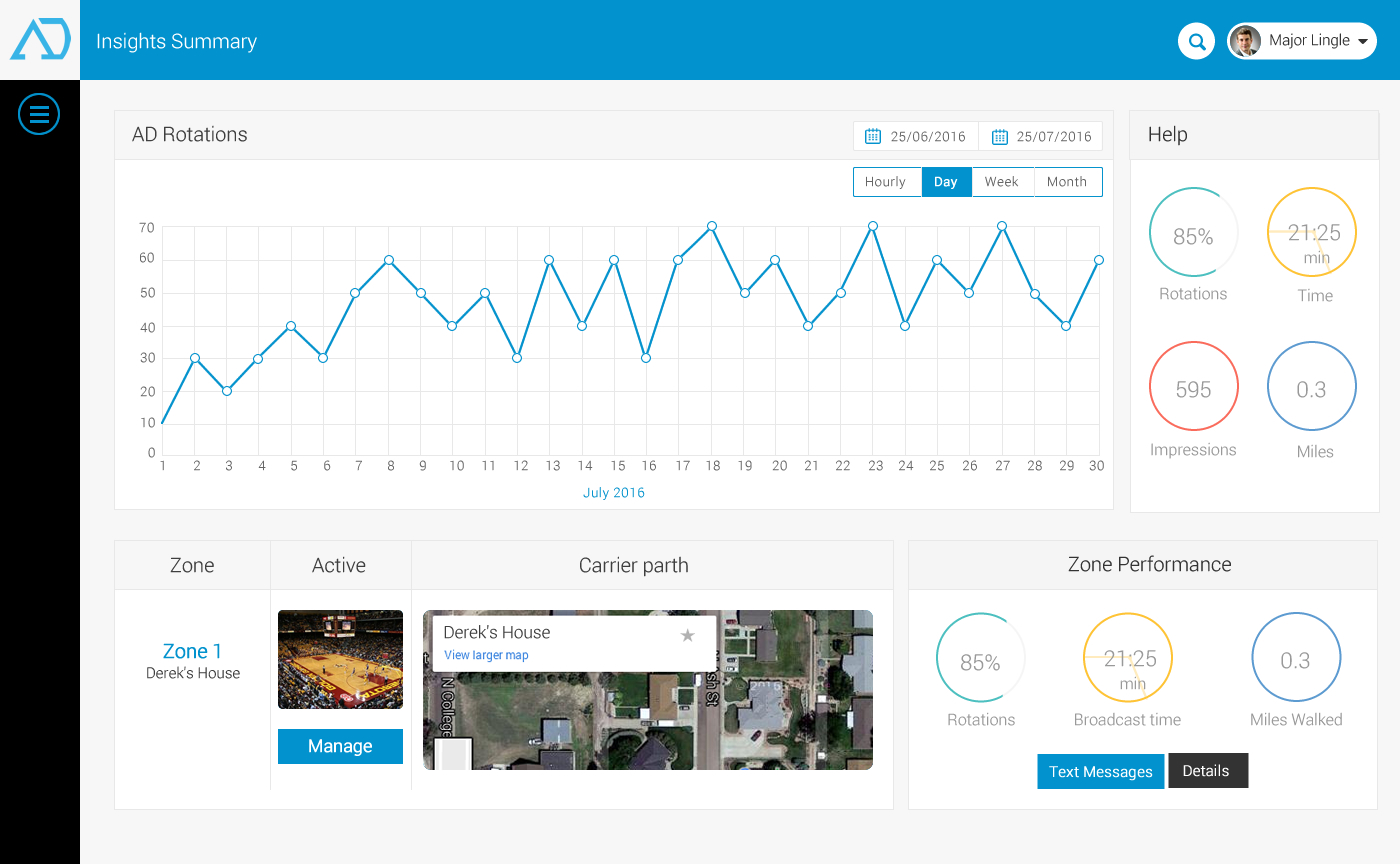This screenshot has height=864, width=1400.
Task: Click calendar icon beside 25/07/2016
Action: [x=998, y=136]
